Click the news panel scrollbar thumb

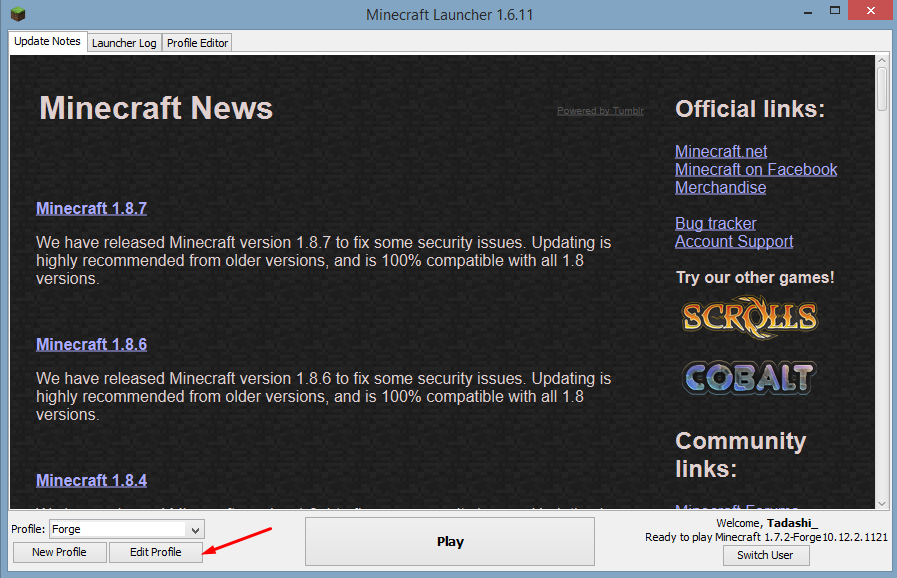point(882,89)
